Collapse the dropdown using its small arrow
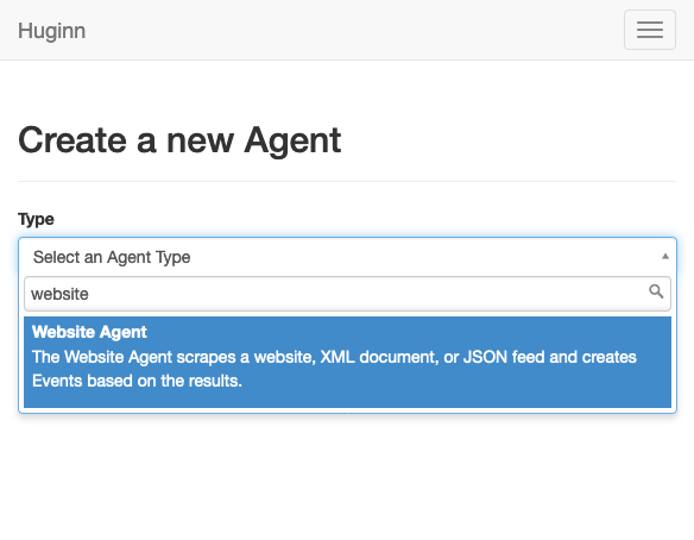 pos(665,257)
